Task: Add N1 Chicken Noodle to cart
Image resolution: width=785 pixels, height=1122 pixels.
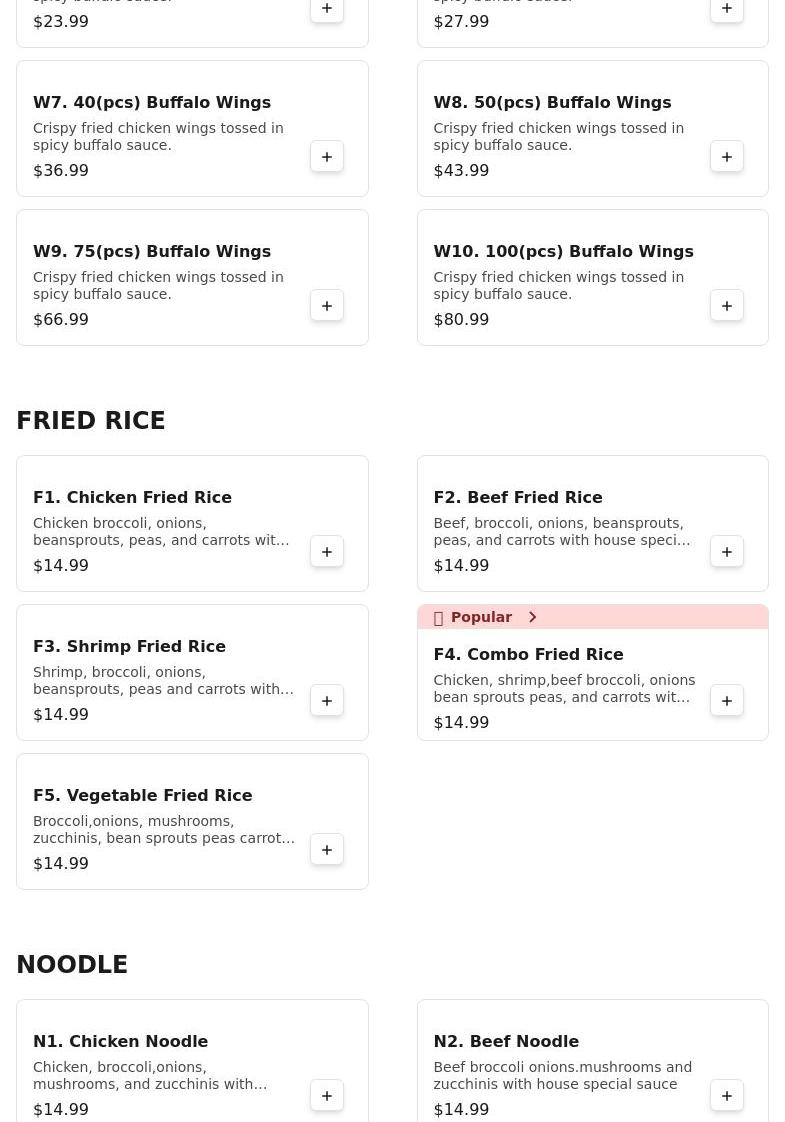Action: pyautogui.click(x=327, y=1096)
